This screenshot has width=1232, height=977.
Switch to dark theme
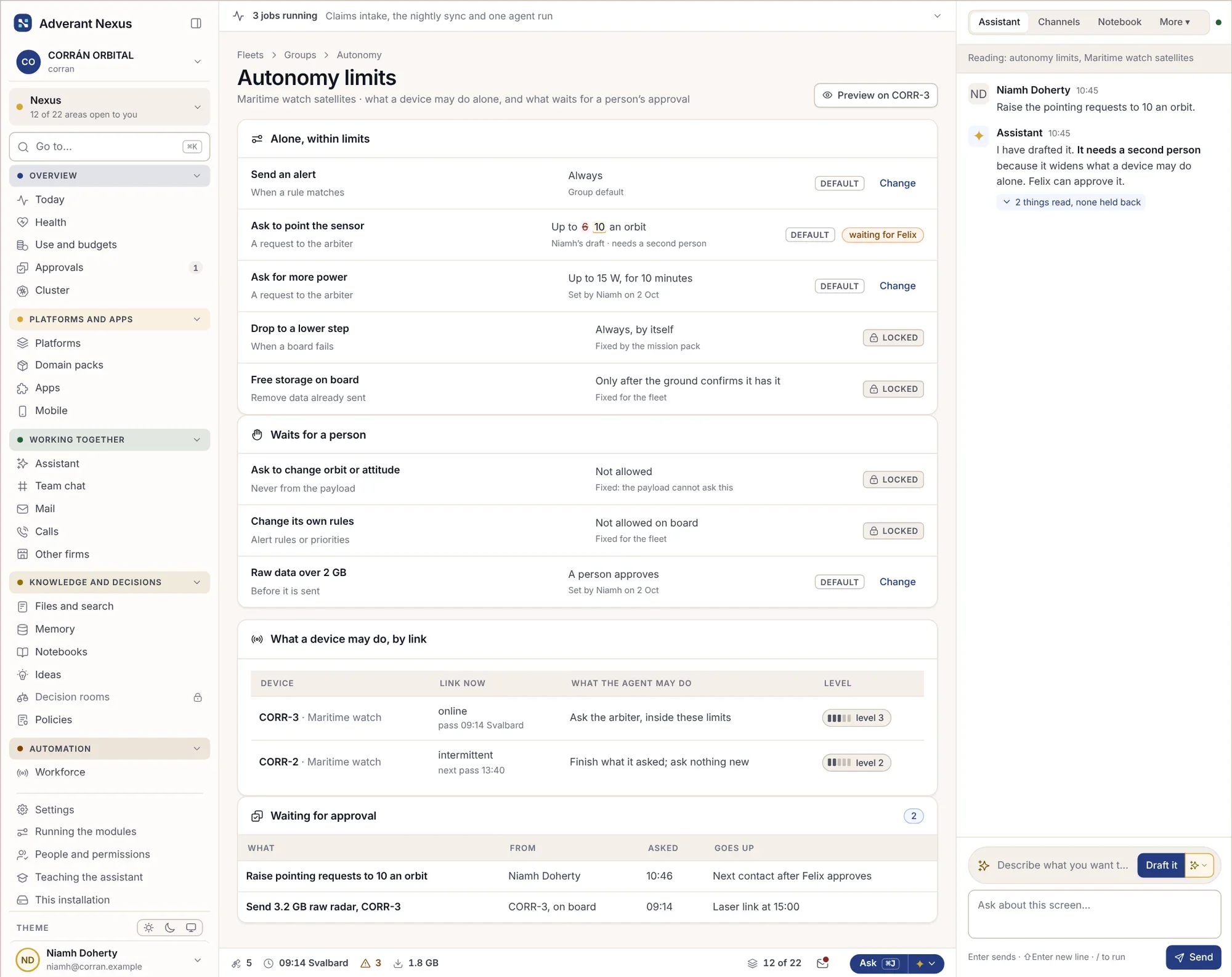pos(170,928)
